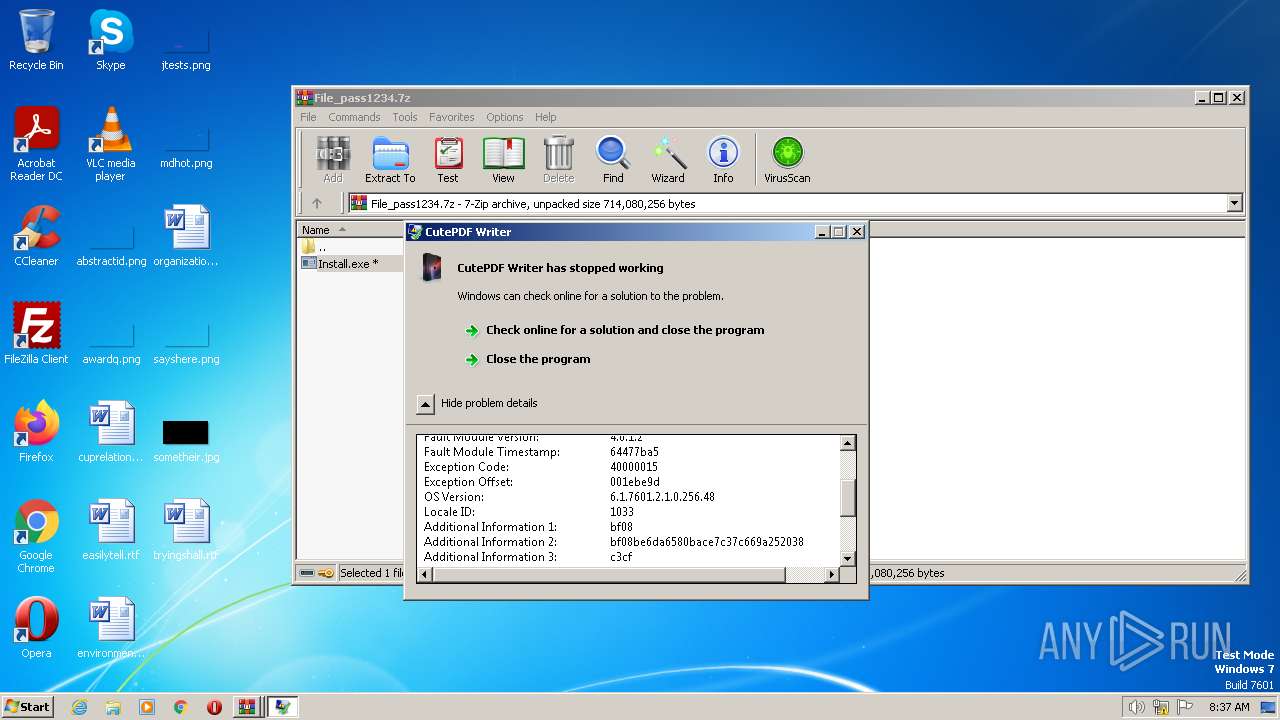
Task: Open the Help menu in WinRAR
Action: (x=545, y=117)
